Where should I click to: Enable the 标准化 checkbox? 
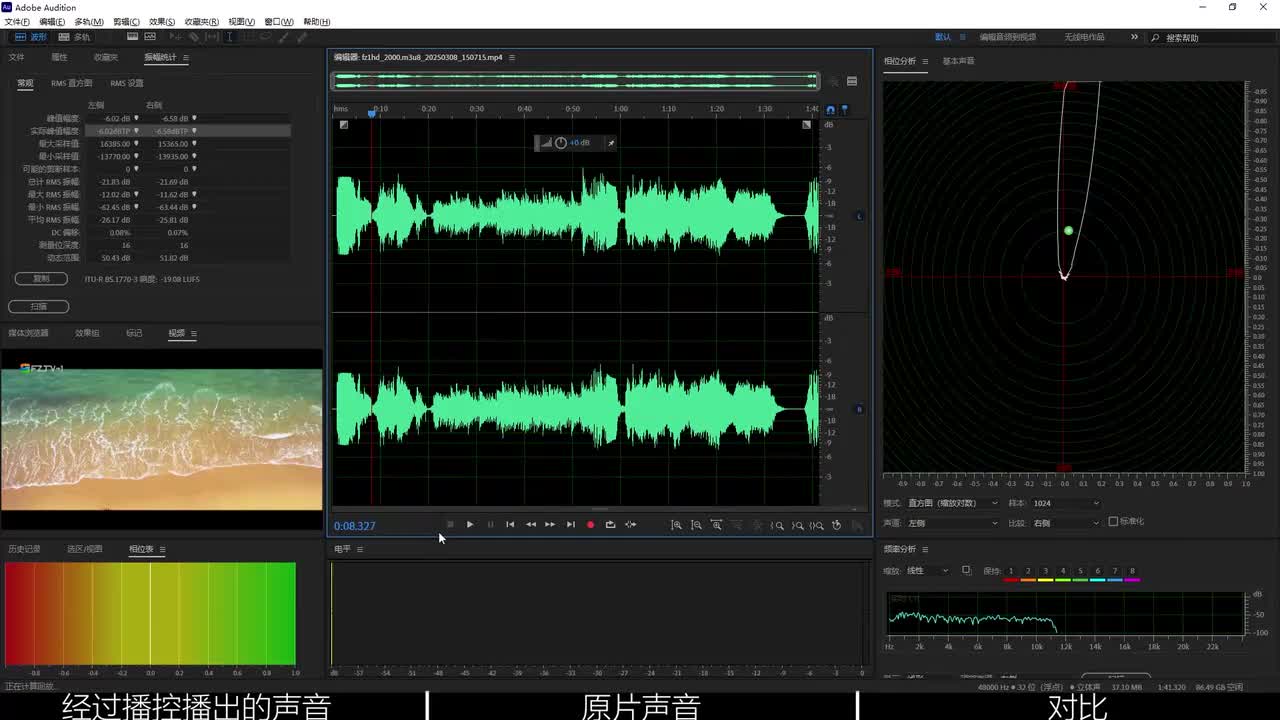1113,522
